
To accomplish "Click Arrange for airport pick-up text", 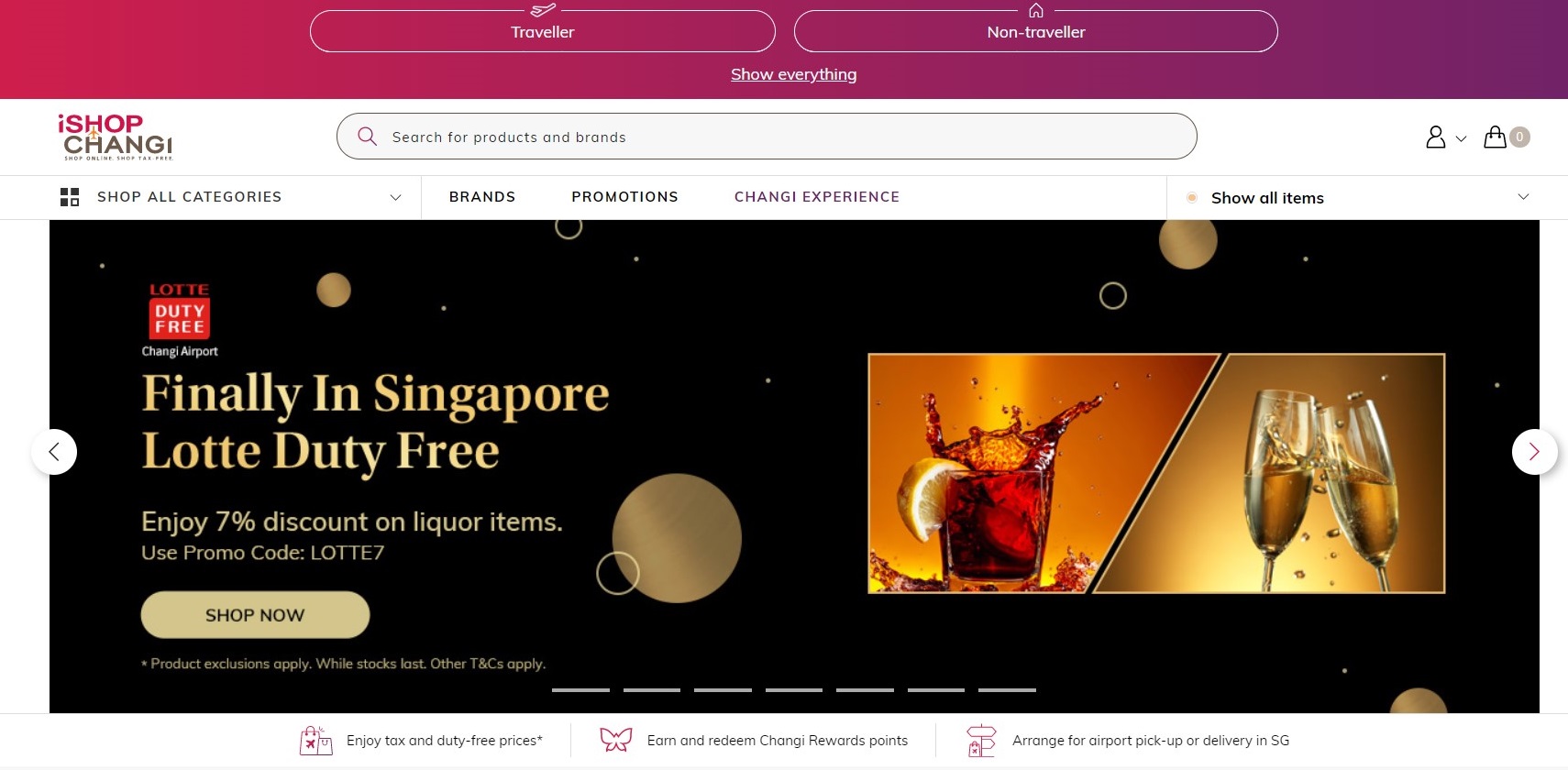I will click(1151, 741).
